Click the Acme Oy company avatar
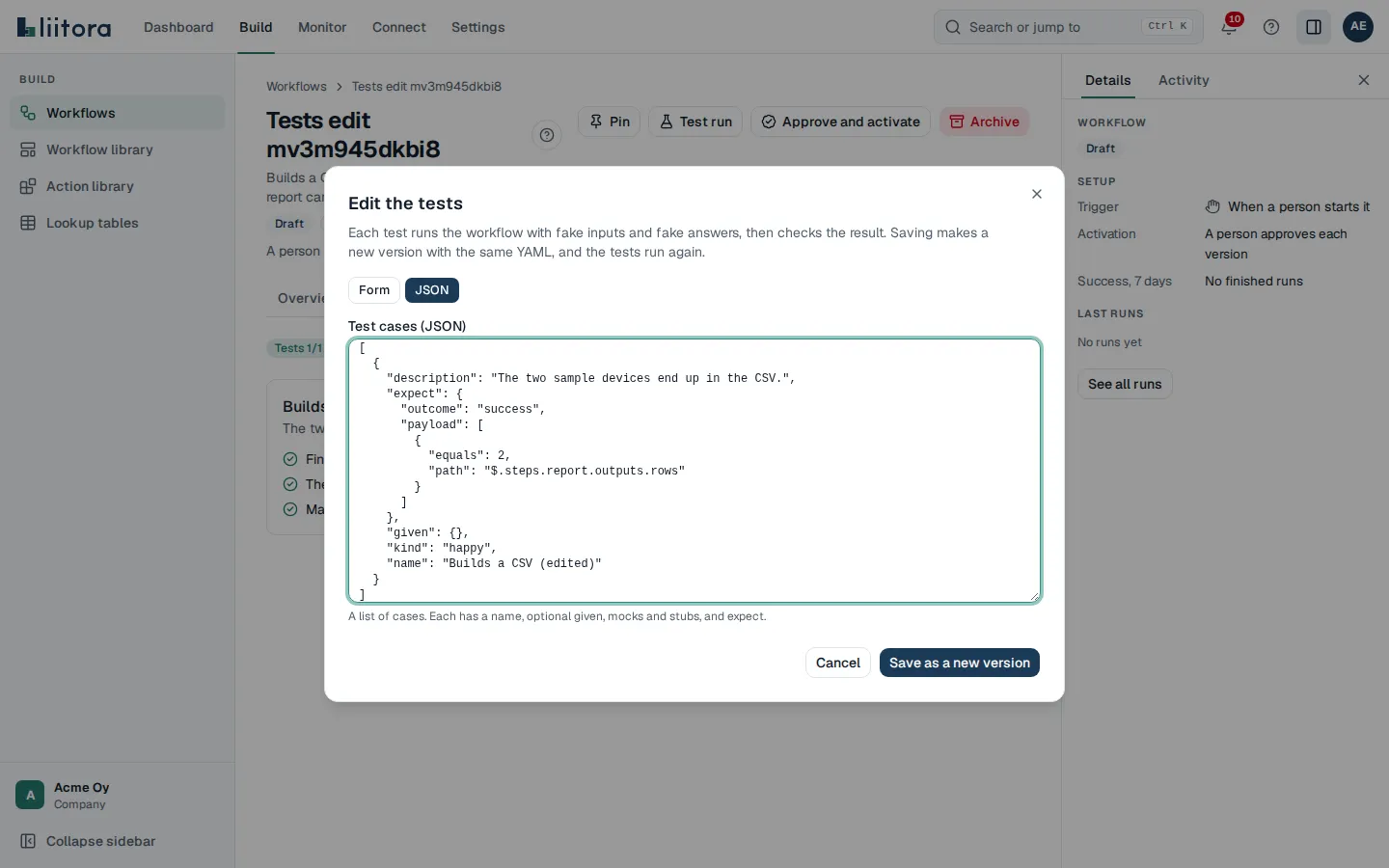Viewport: 1389px width, 868px height. tap(30, 795)
